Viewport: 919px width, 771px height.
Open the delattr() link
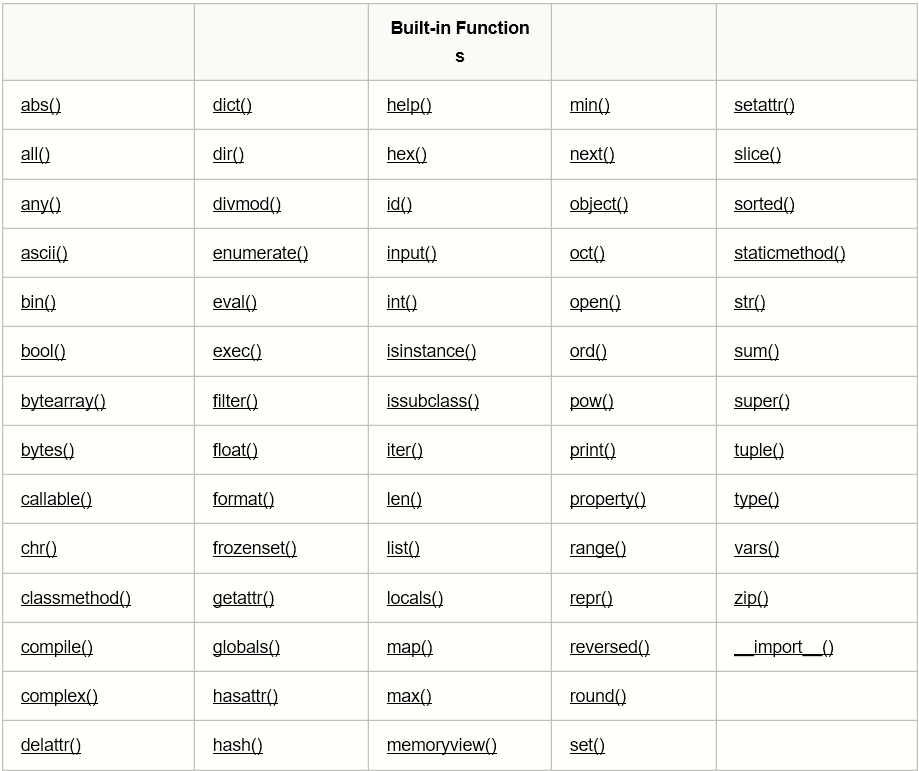click(51, 745)
